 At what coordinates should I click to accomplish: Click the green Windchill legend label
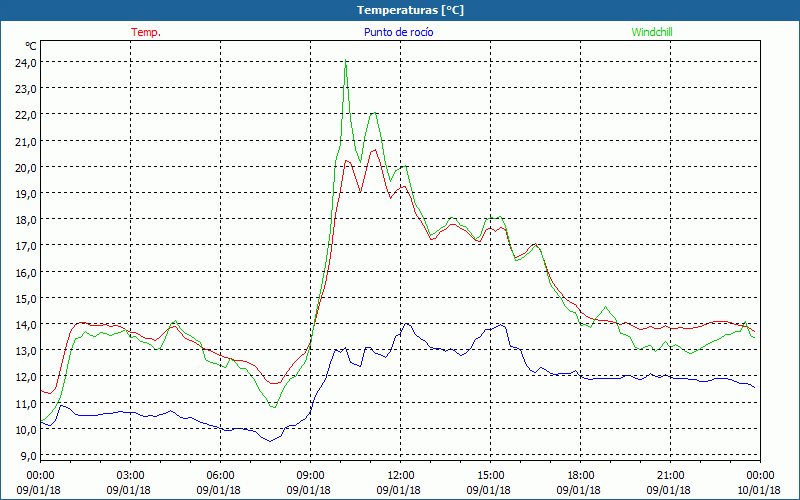point(652,32)
